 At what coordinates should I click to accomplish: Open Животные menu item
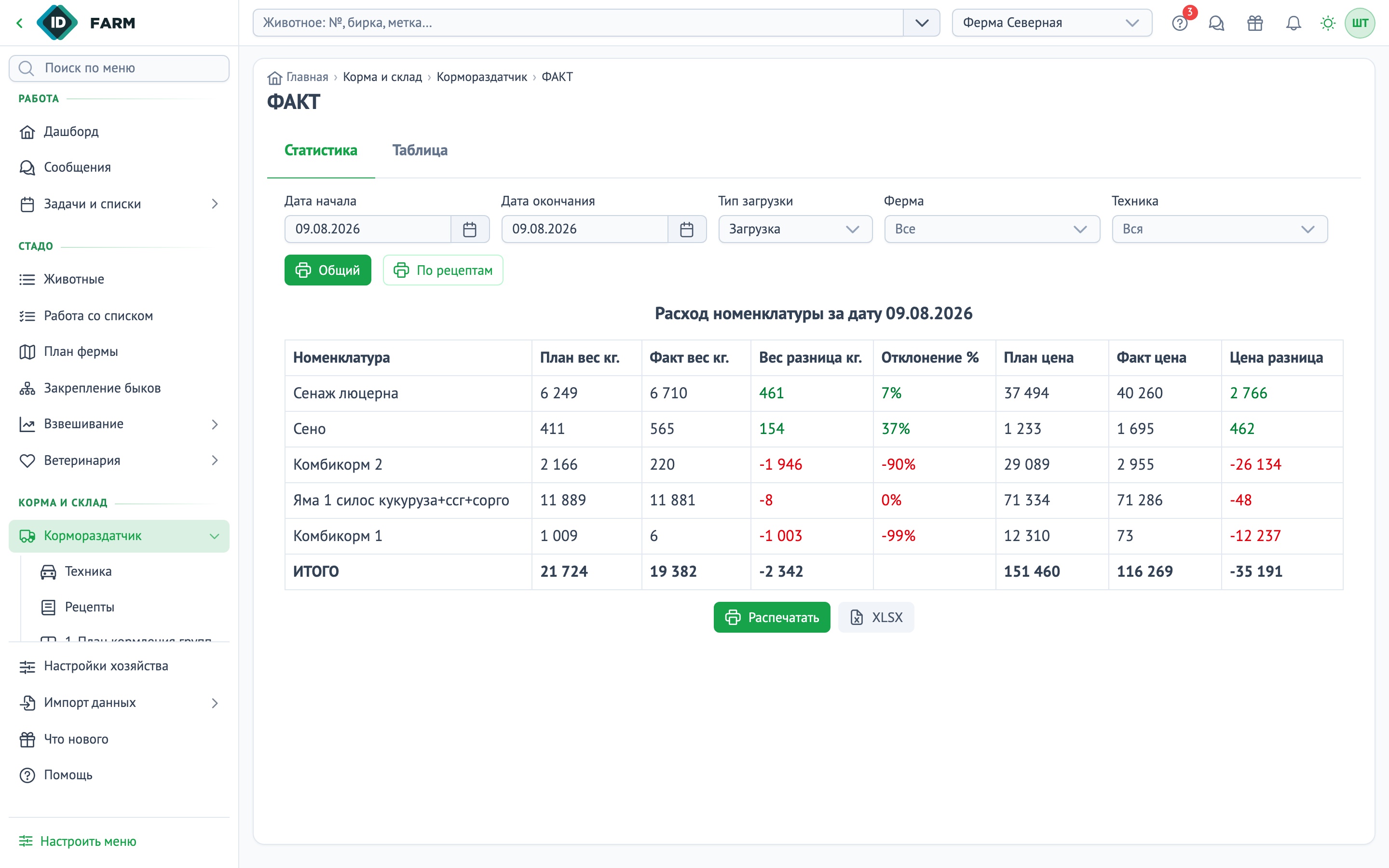[x=119, y=279]
